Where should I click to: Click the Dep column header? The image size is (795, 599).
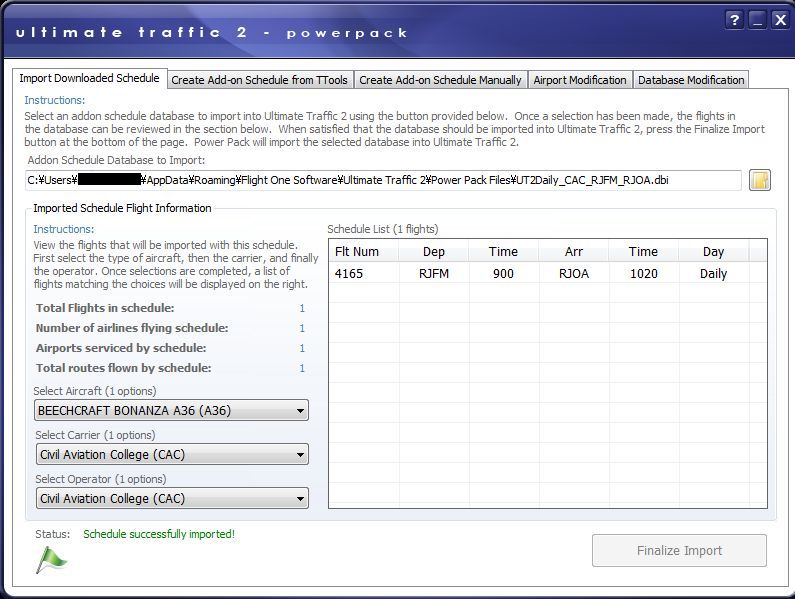click(434, 252)
